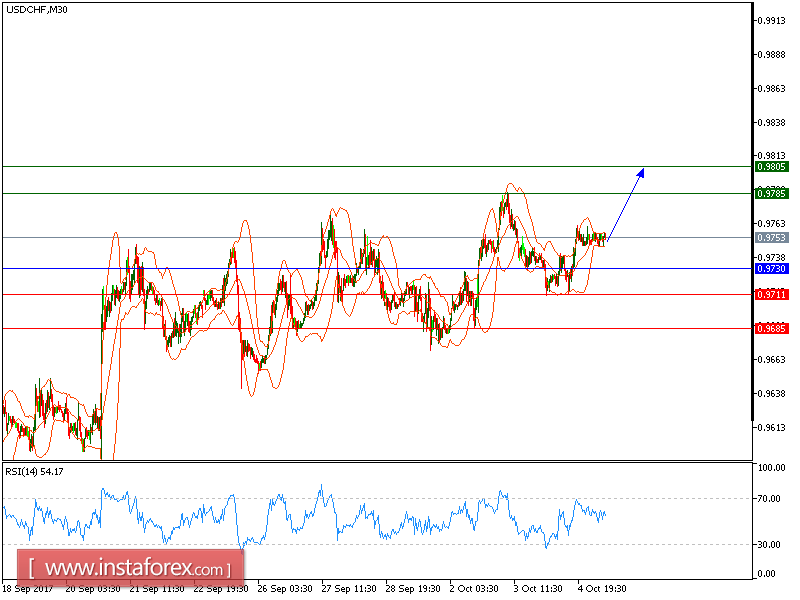Click the 26 Sep 03:30 axis label

tap(283, 590)
